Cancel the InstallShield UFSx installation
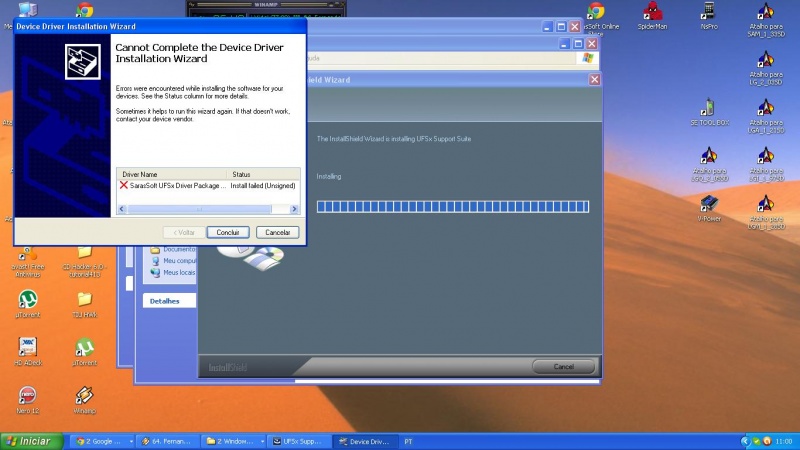This screenshot has width=800, height=450. point(563,366)
